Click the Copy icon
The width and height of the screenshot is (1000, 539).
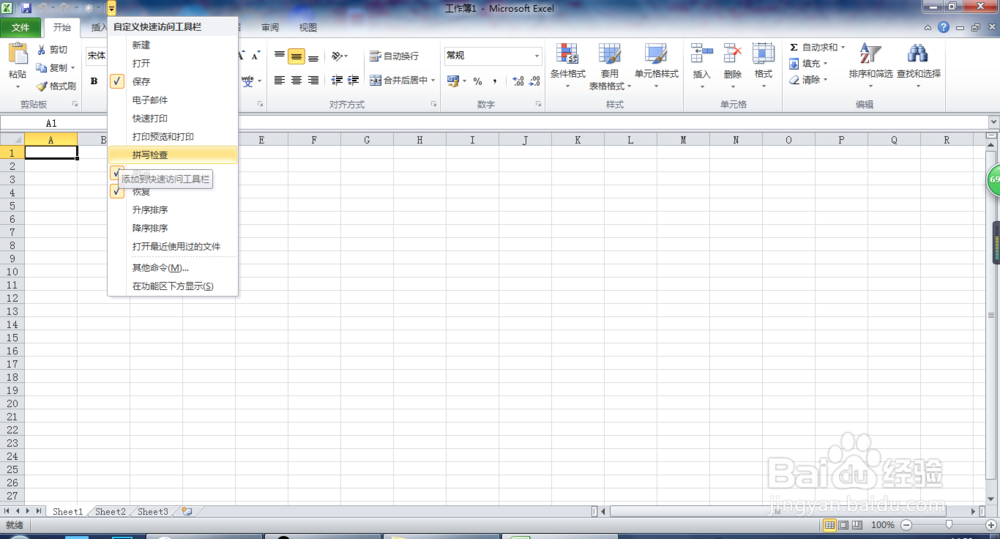pyautogui.click(x=41, y=67)
